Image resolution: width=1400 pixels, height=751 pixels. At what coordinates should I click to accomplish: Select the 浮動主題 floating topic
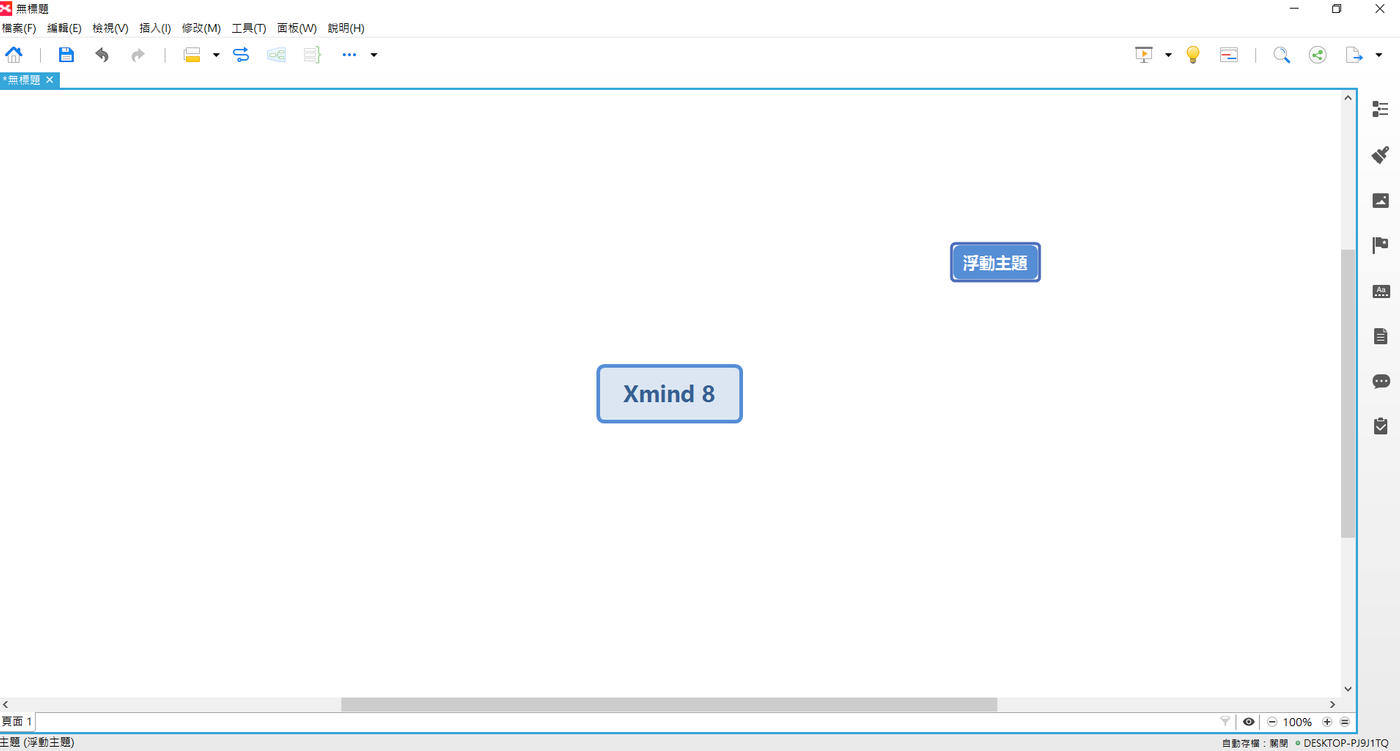pos(995,263)
